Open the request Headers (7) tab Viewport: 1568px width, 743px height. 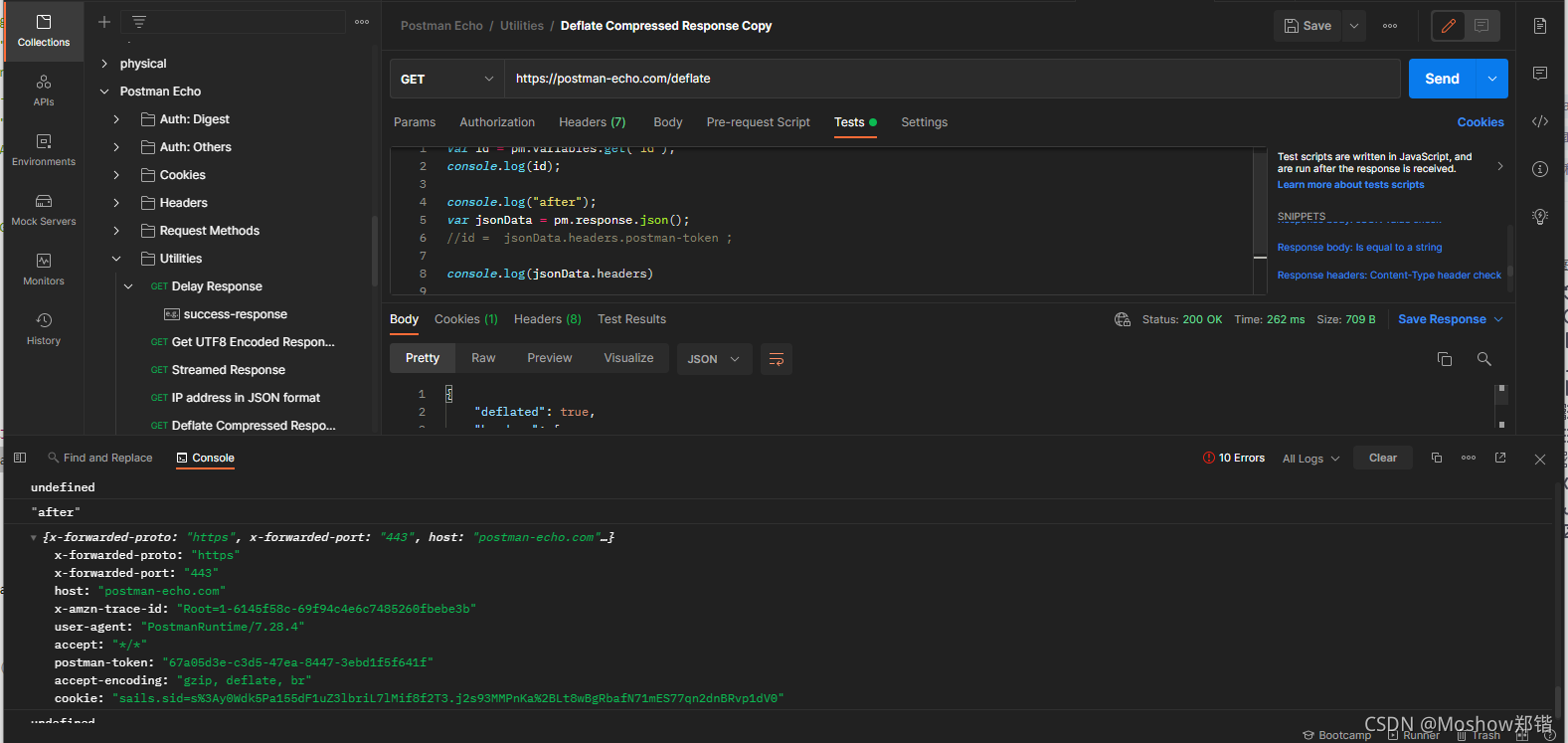click(x=593, y=122)
